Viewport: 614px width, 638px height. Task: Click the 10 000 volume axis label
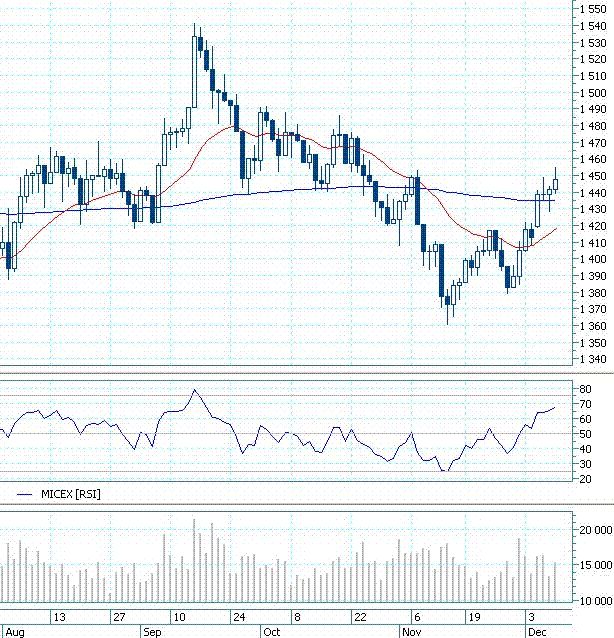596,601
